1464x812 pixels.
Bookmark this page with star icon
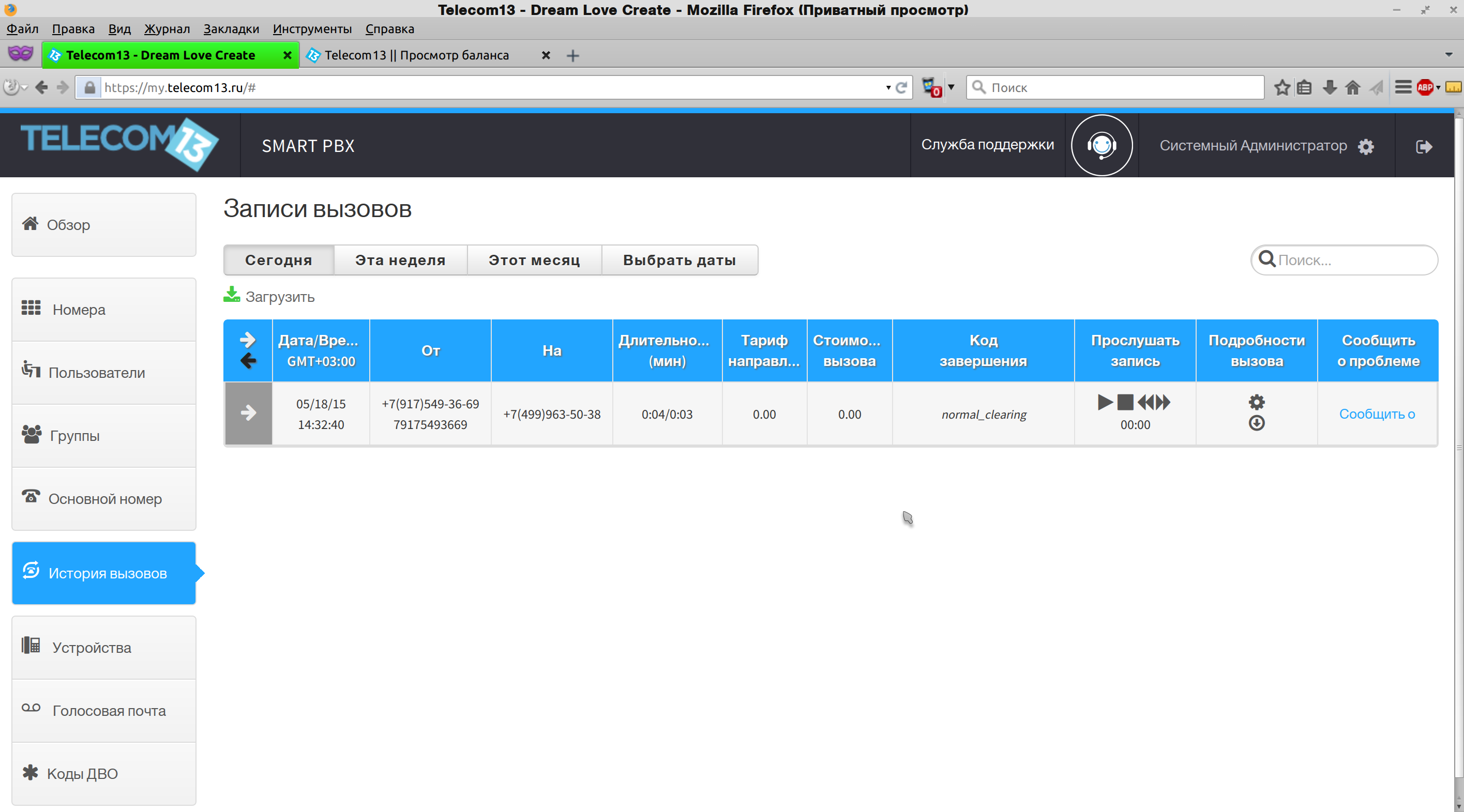pyautogui.click(x=1281, y=87)
